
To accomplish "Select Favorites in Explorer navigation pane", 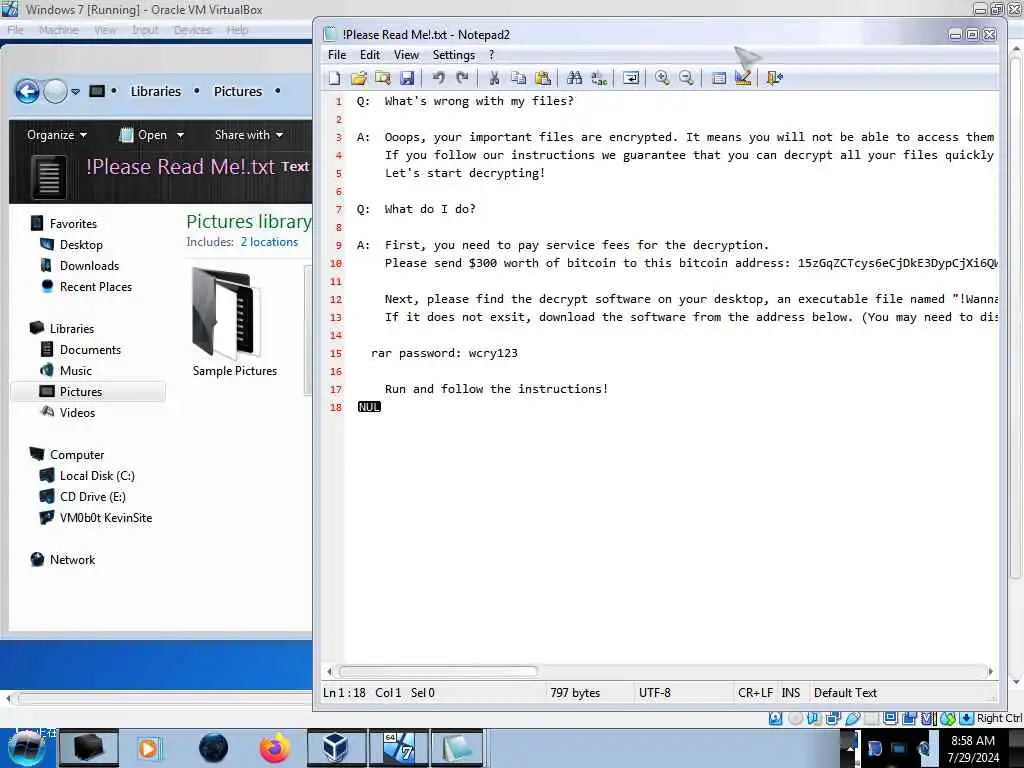I will tap(73, 224).
